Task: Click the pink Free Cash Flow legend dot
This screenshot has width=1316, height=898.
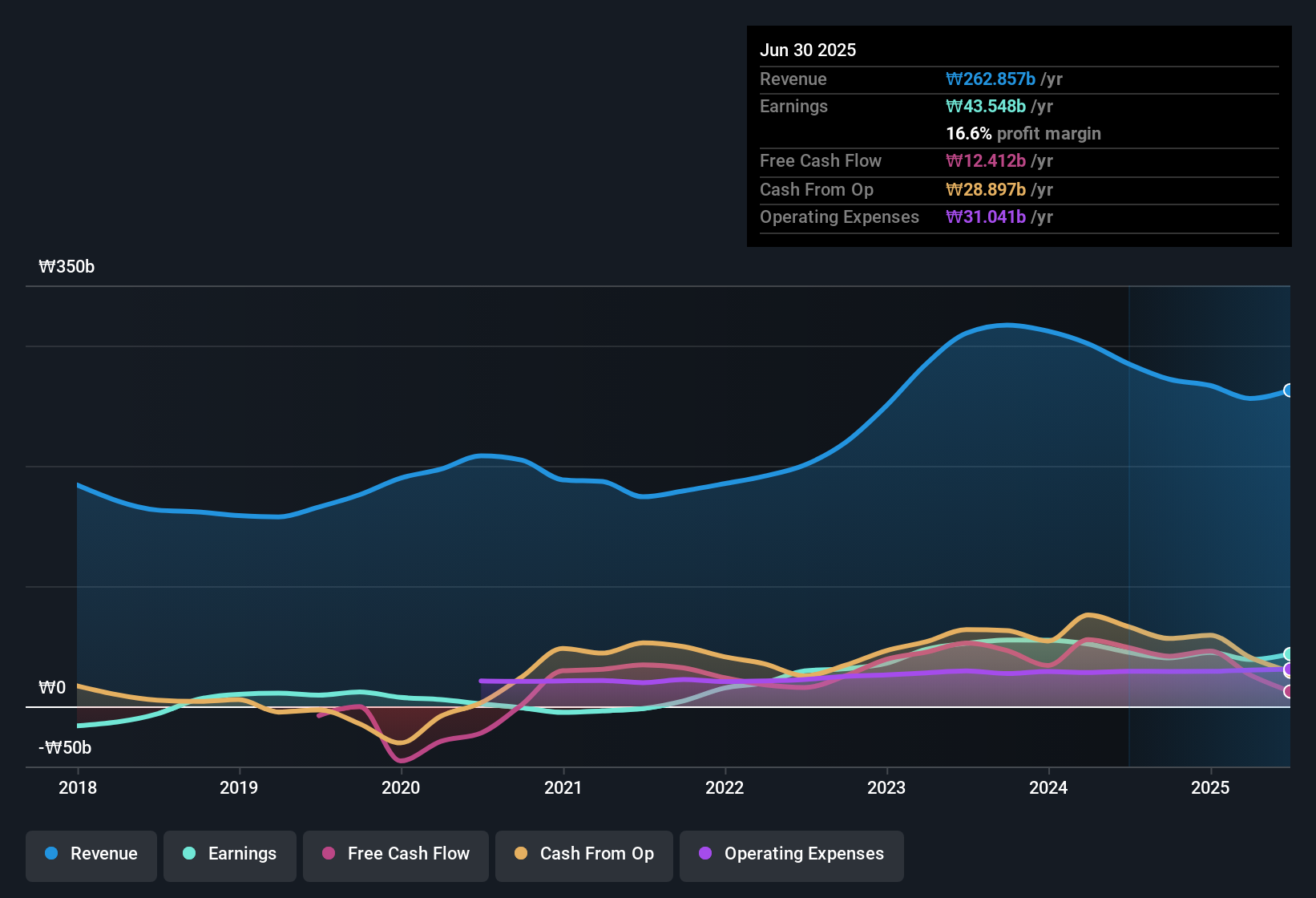Action: click(x=328, y=854)
